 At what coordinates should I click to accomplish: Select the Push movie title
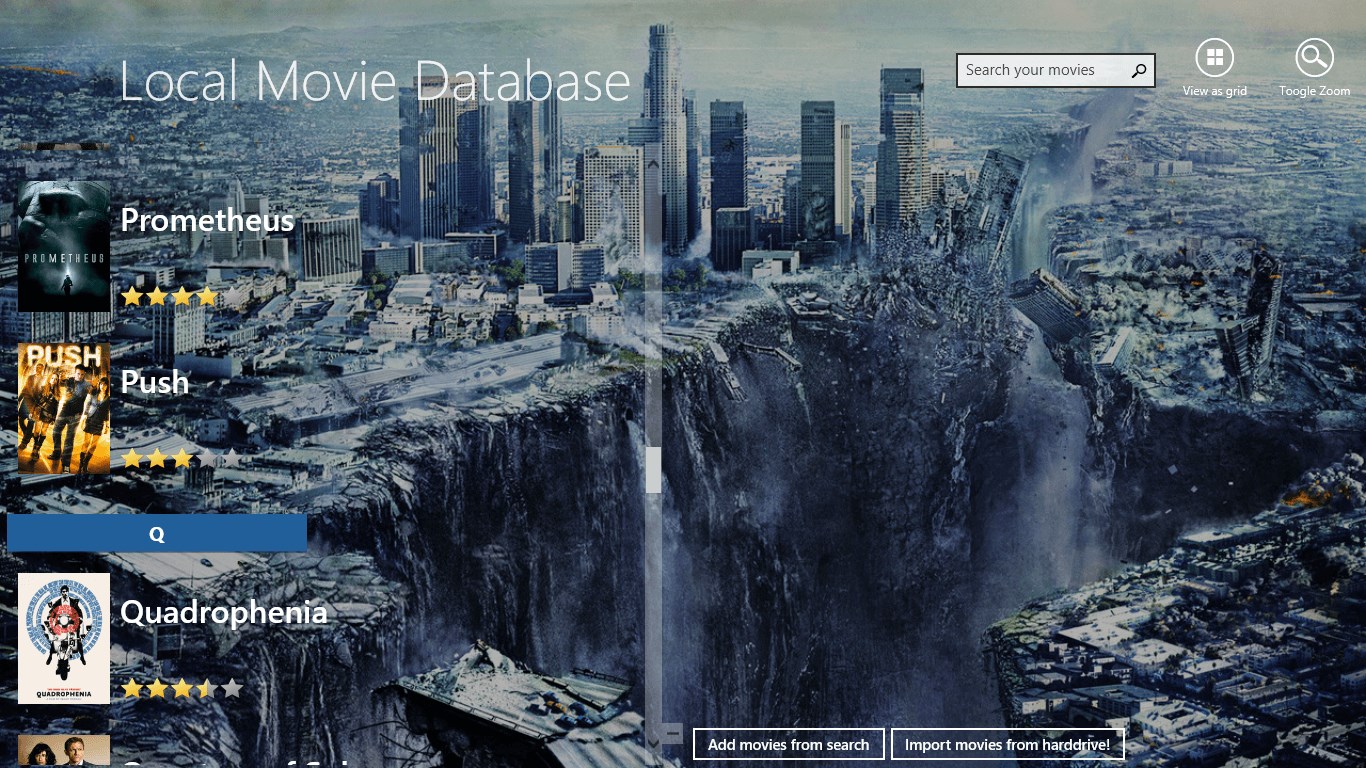tap(154, 382)
